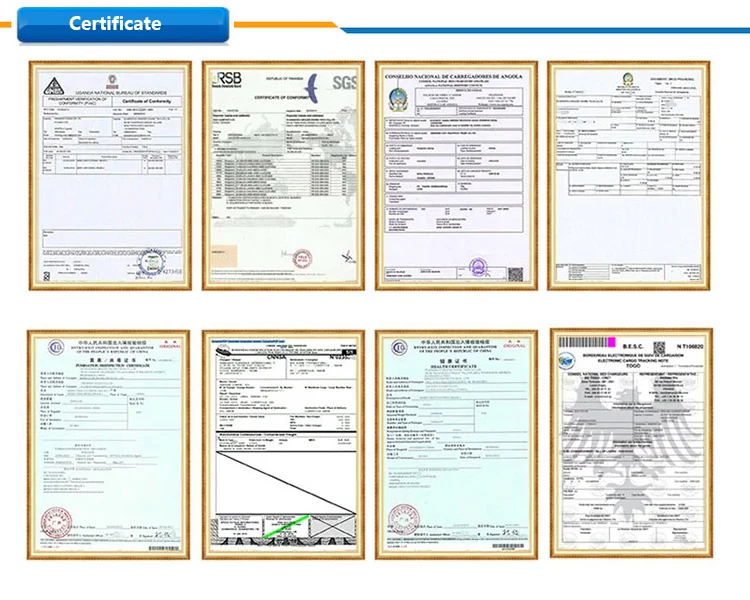Open the Fumigation/Disinfection Certificate thumbnail

tap(109, 444)
